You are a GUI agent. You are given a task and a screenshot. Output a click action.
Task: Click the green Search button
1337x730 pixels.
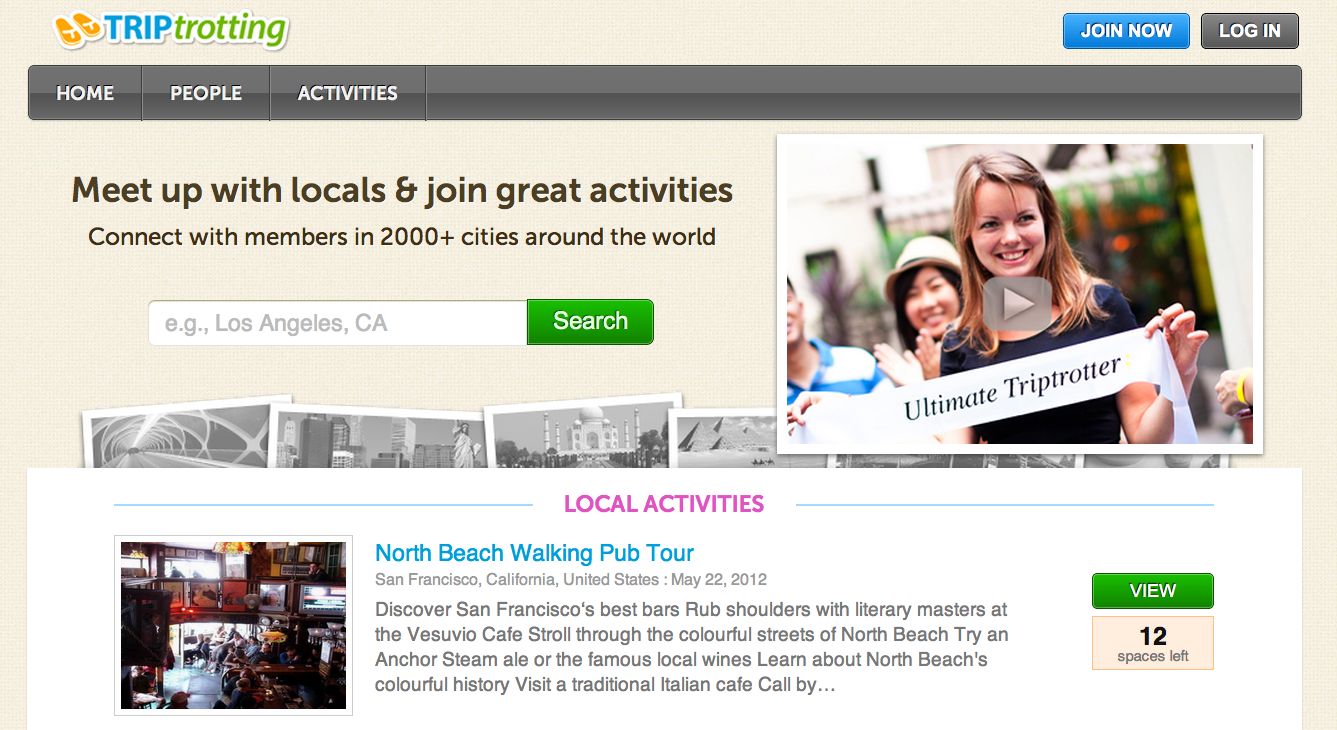590,321
